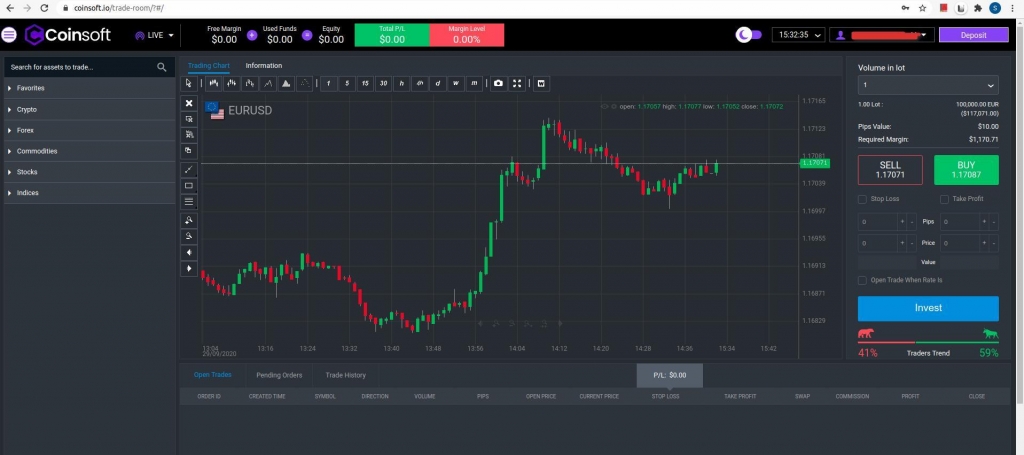The height and width of the screenshot is (455, 1024).
Task: Click equals icon next to Equity
Action: (307, 35)
